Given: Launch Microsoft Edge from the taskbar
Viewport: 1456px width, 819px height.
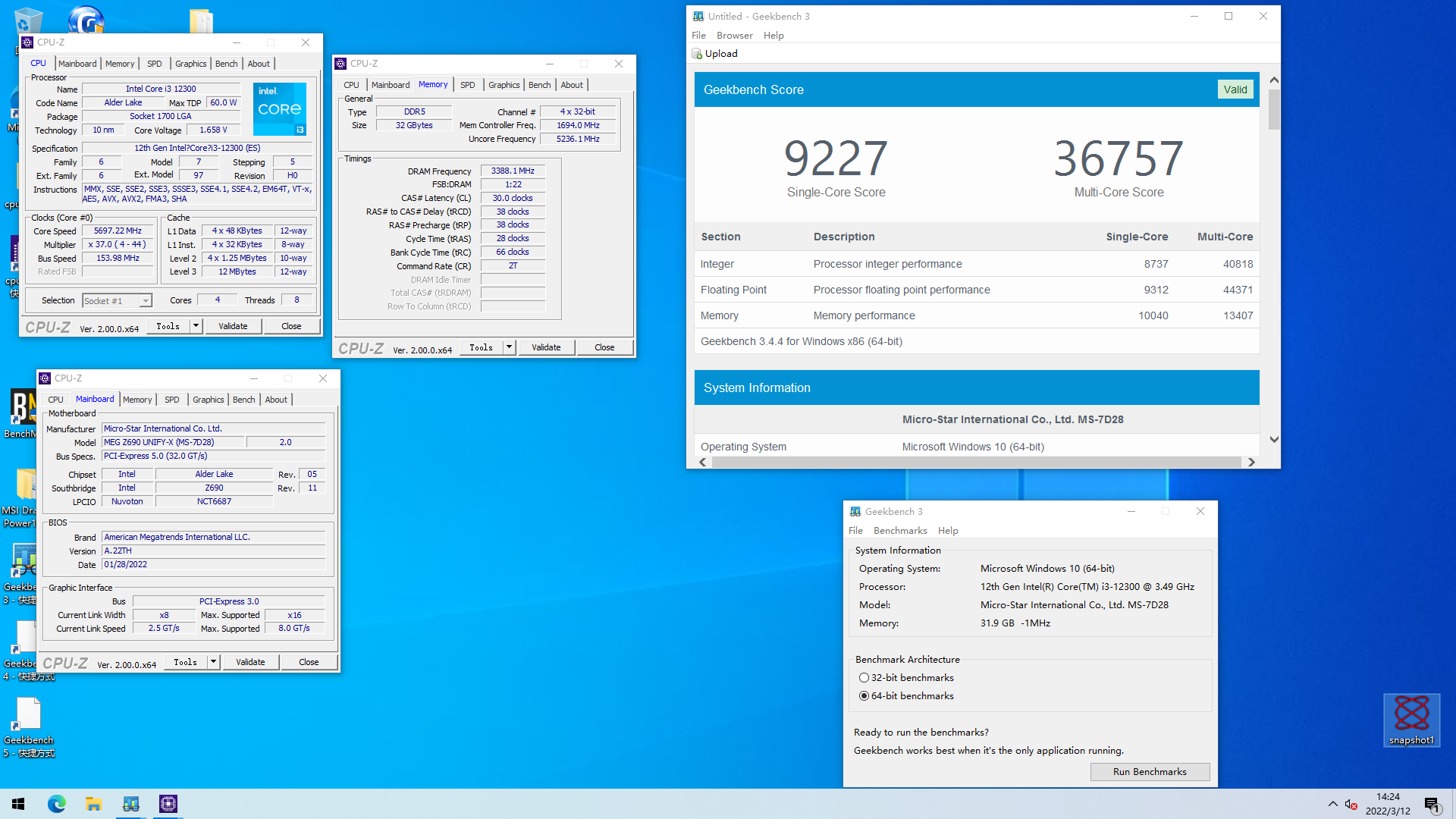Looking at the screenshot, I should tap(57, 804).
